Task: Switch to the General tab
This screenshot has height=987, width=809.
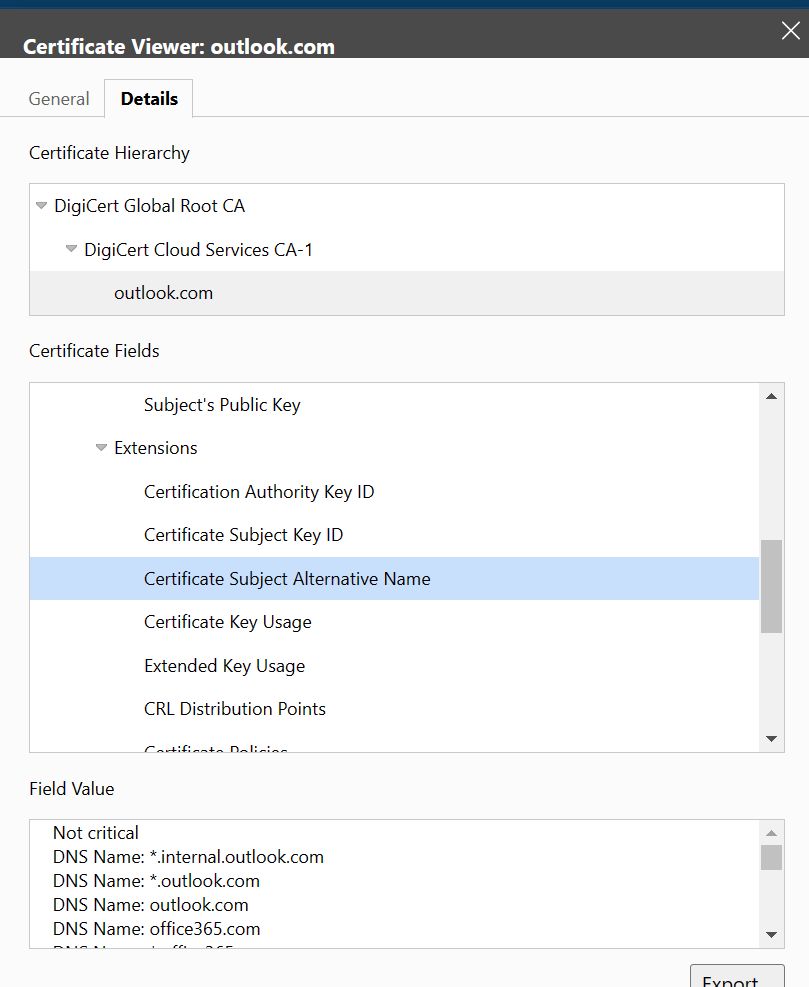Action: pyautogui.click(x=59, y=99)
